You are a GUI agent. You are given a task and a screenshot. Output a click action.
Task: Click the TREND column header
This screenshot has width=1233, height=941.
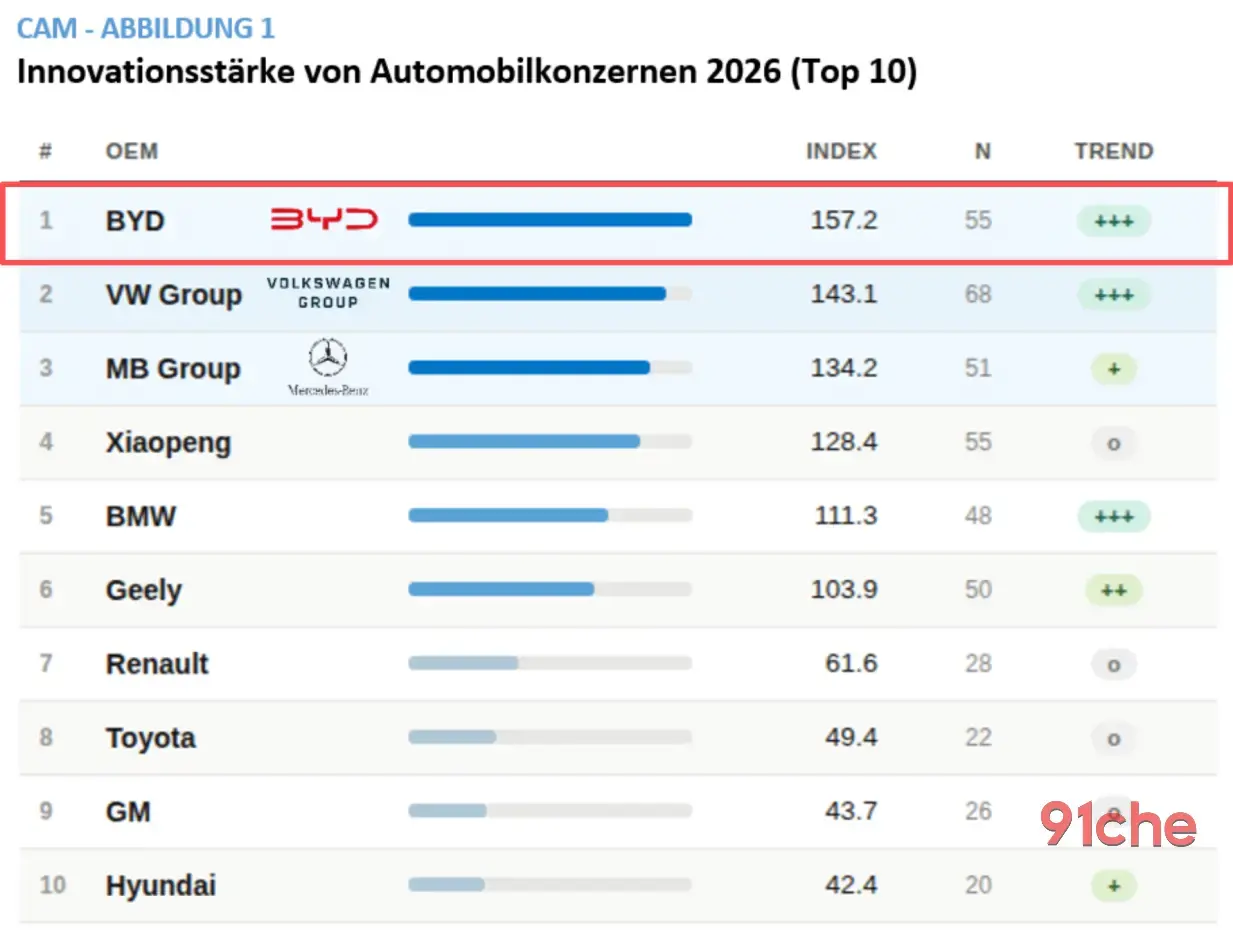(x=1114, y=152)
